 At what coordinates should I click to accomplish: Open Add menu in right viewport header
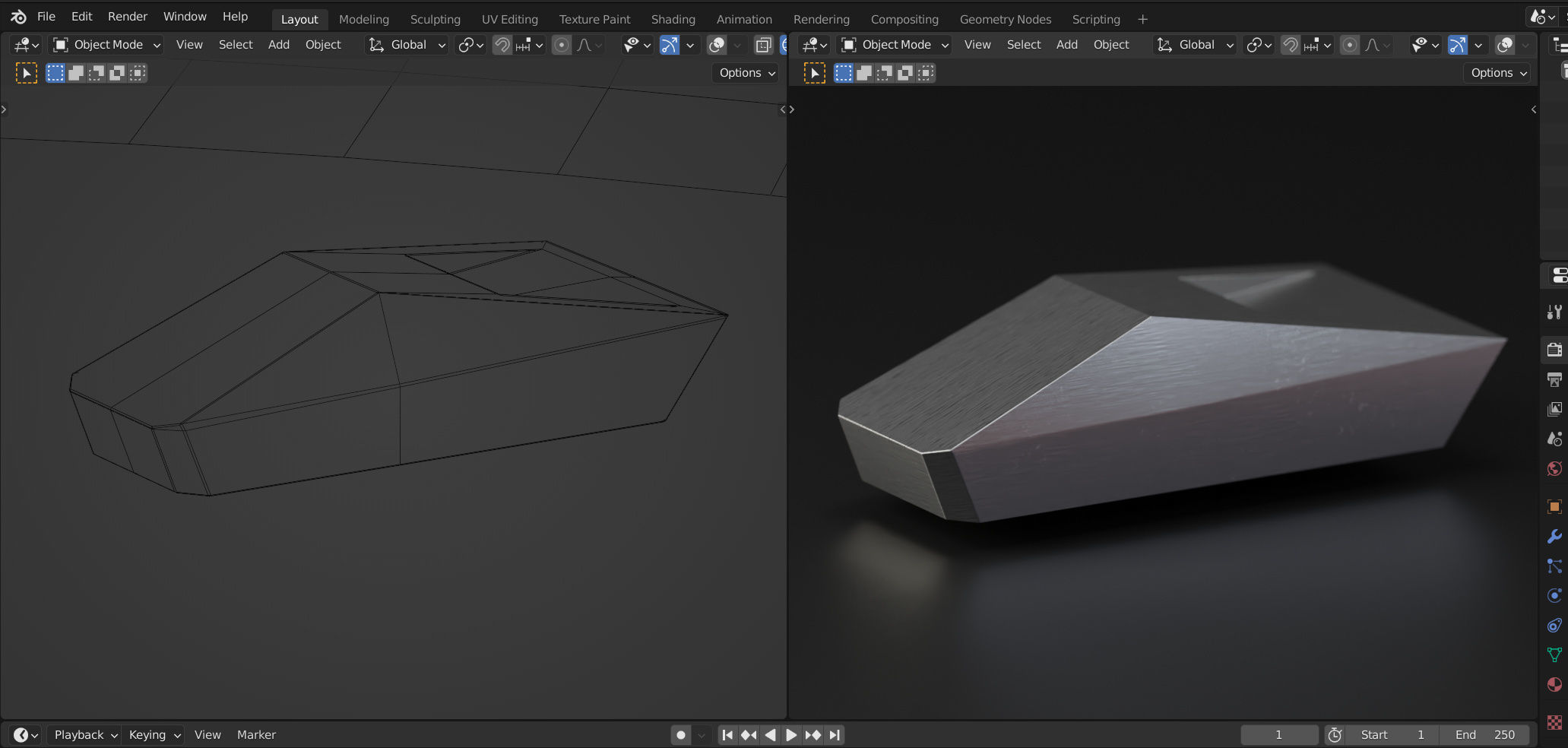tap(1067, 45)
